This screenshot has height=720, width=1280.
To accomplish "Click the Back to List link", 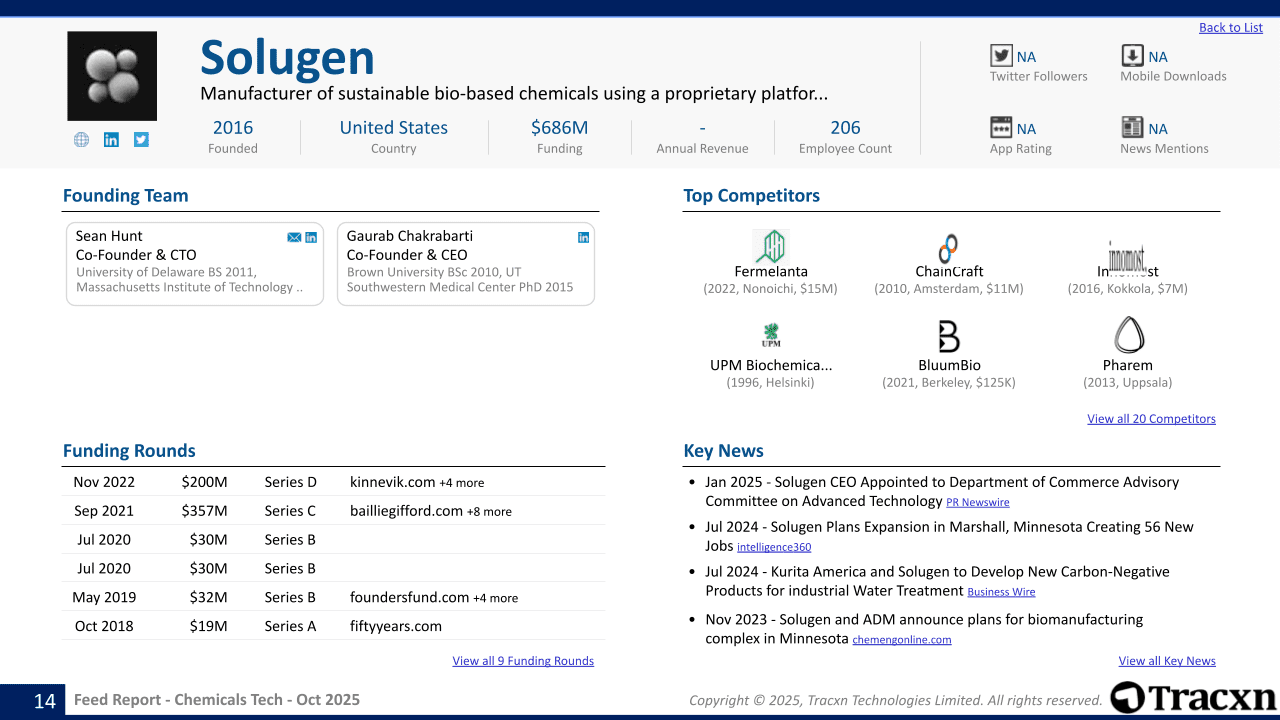I will pos(1230,28).
